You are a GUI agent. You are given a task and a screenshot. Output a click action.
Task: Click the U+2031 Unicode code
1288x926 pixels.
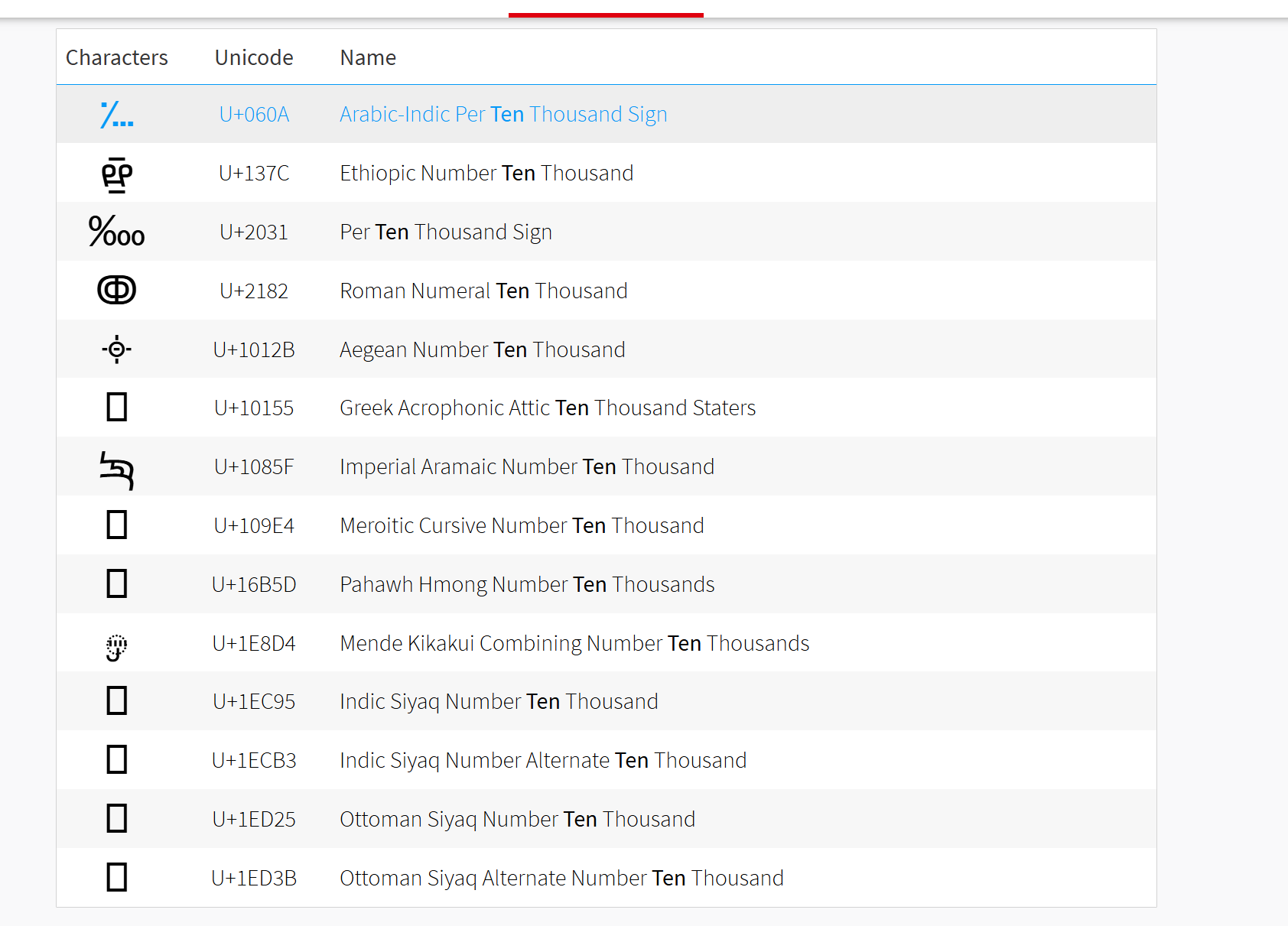(x=254, y=232)
